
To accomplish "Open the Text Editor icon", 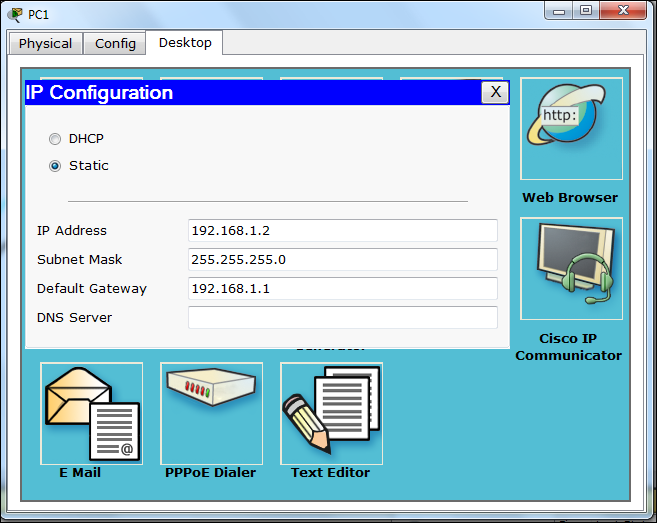I will (331, 414).
